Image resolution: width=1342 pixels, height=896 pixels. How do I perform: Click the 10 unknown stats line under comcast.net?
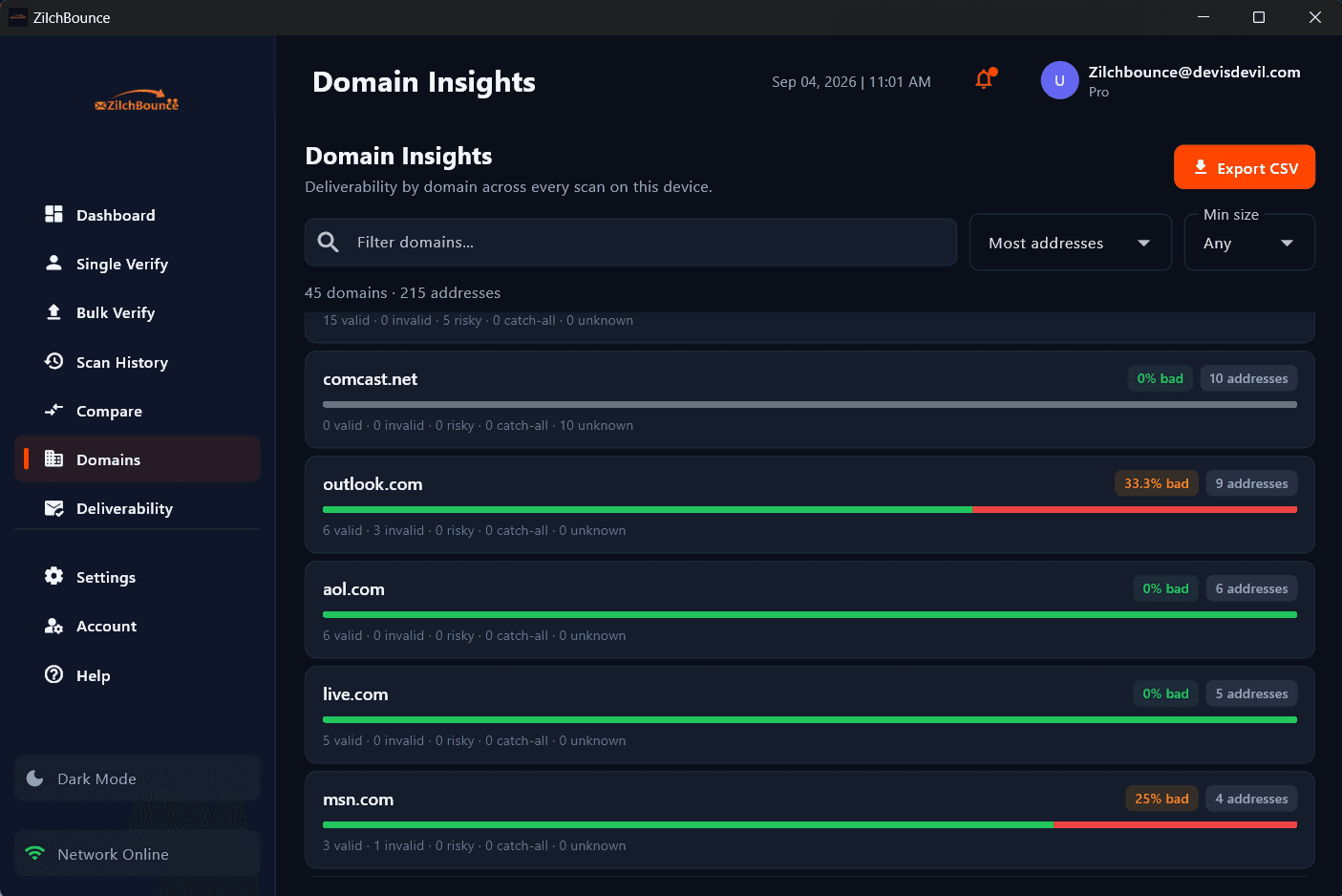[478, 425]
